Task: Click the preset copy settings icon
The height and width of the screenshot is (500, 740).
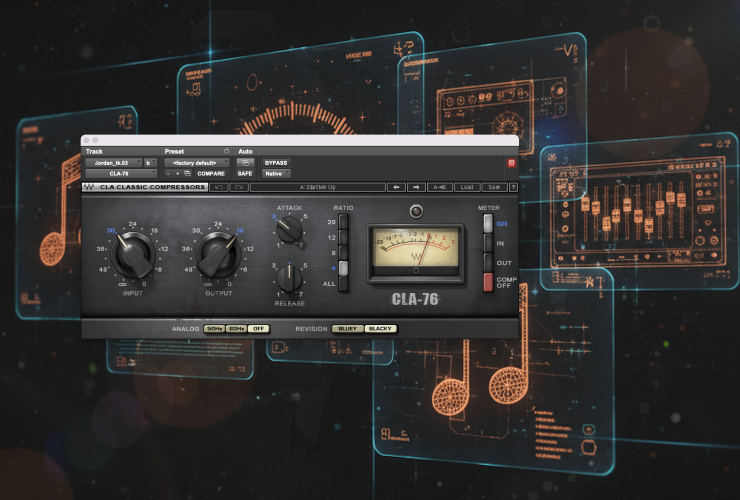Action: 187,174
